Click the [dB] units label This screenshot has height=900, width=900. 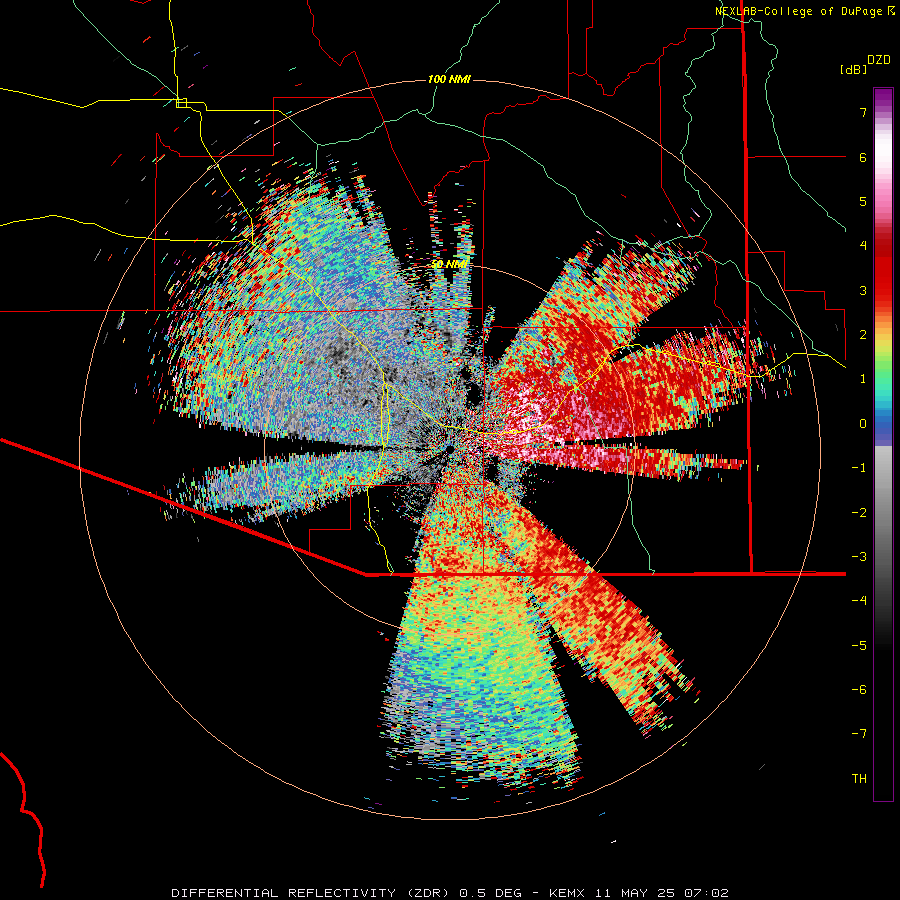pyautogui.click(x=853, y=69)
